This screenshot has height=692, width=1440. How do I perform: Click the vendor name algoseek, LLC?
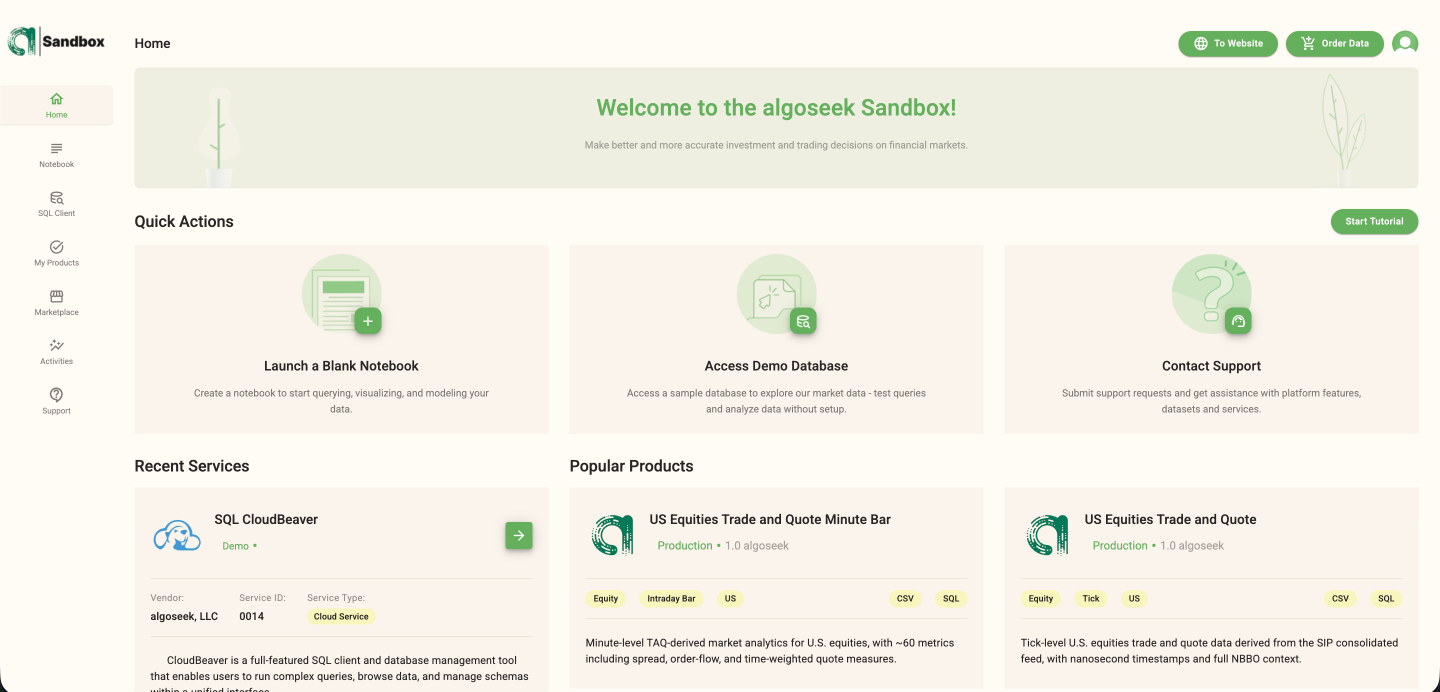(x=184, y=616)
